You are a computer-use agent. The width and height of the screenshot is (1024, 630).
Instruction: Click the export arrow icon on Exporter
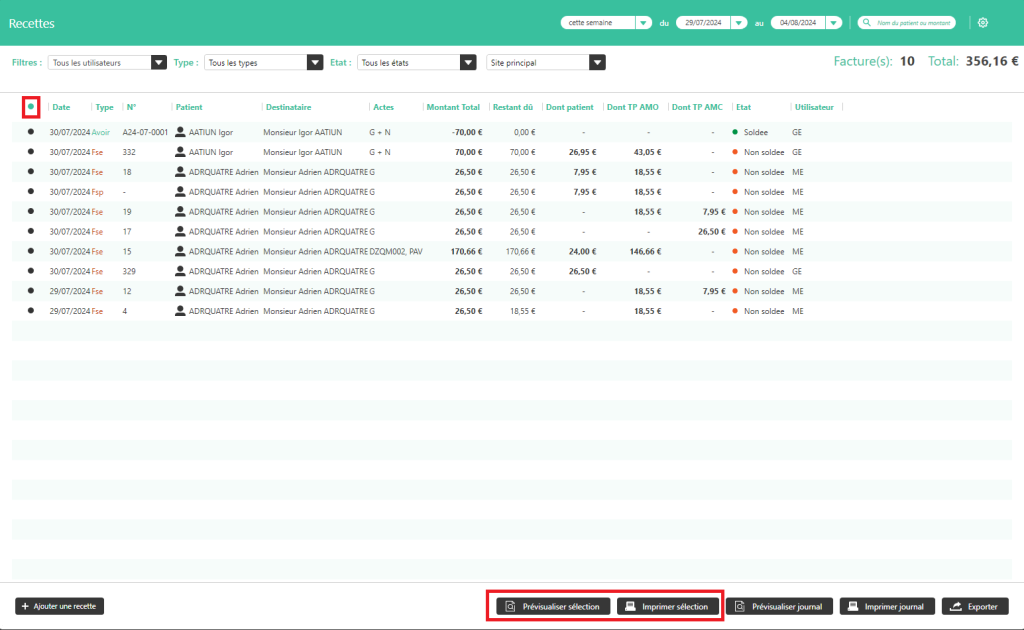(x=956, y=606)
